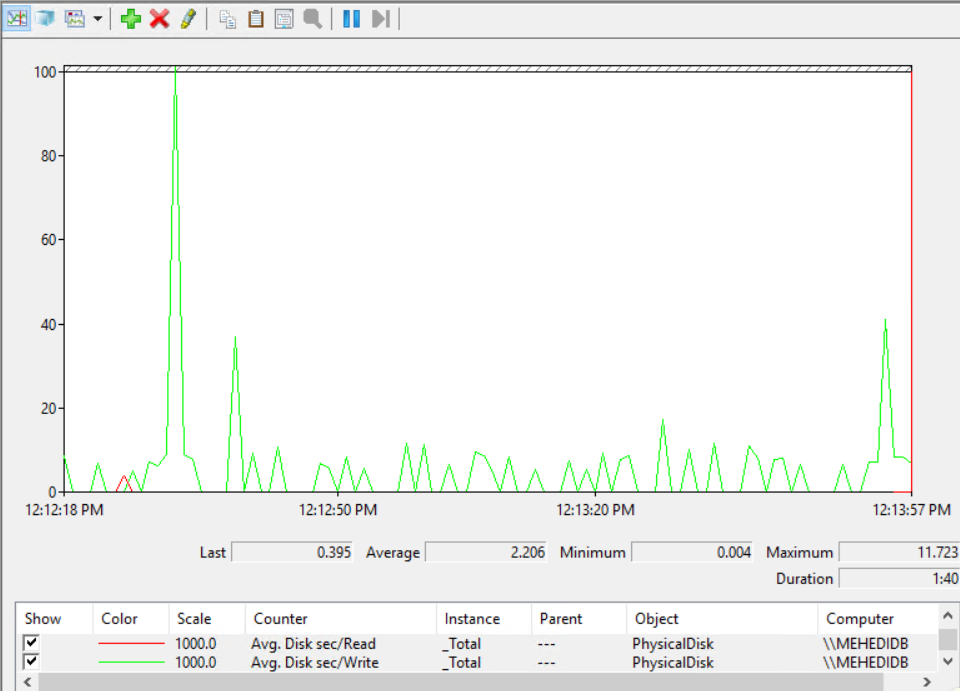
Task: Select the green Avg. Disk sec/Write color line
Action: click(x=131, y=662)
